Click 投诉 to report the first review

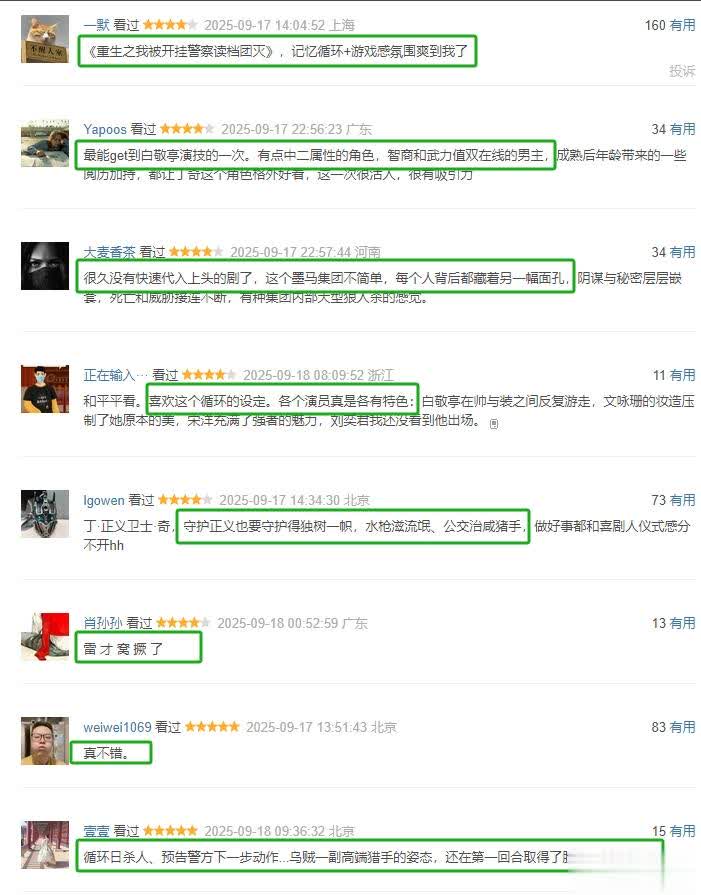pos(682,71)
